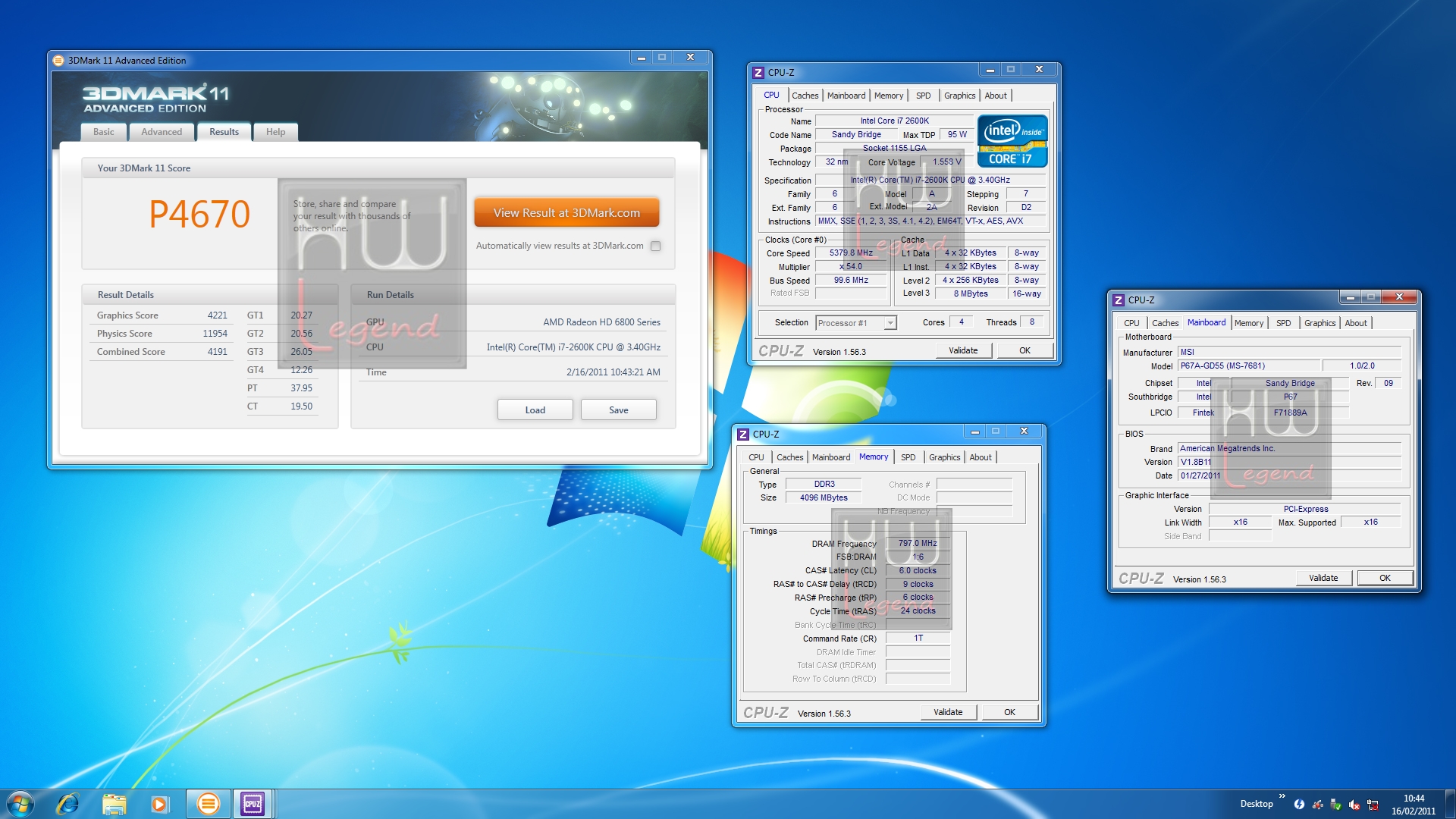This screenshot has height=819, width=1456.
Task: Open Graphics tab in the top CPU-Z window
Action: (959, 96)
